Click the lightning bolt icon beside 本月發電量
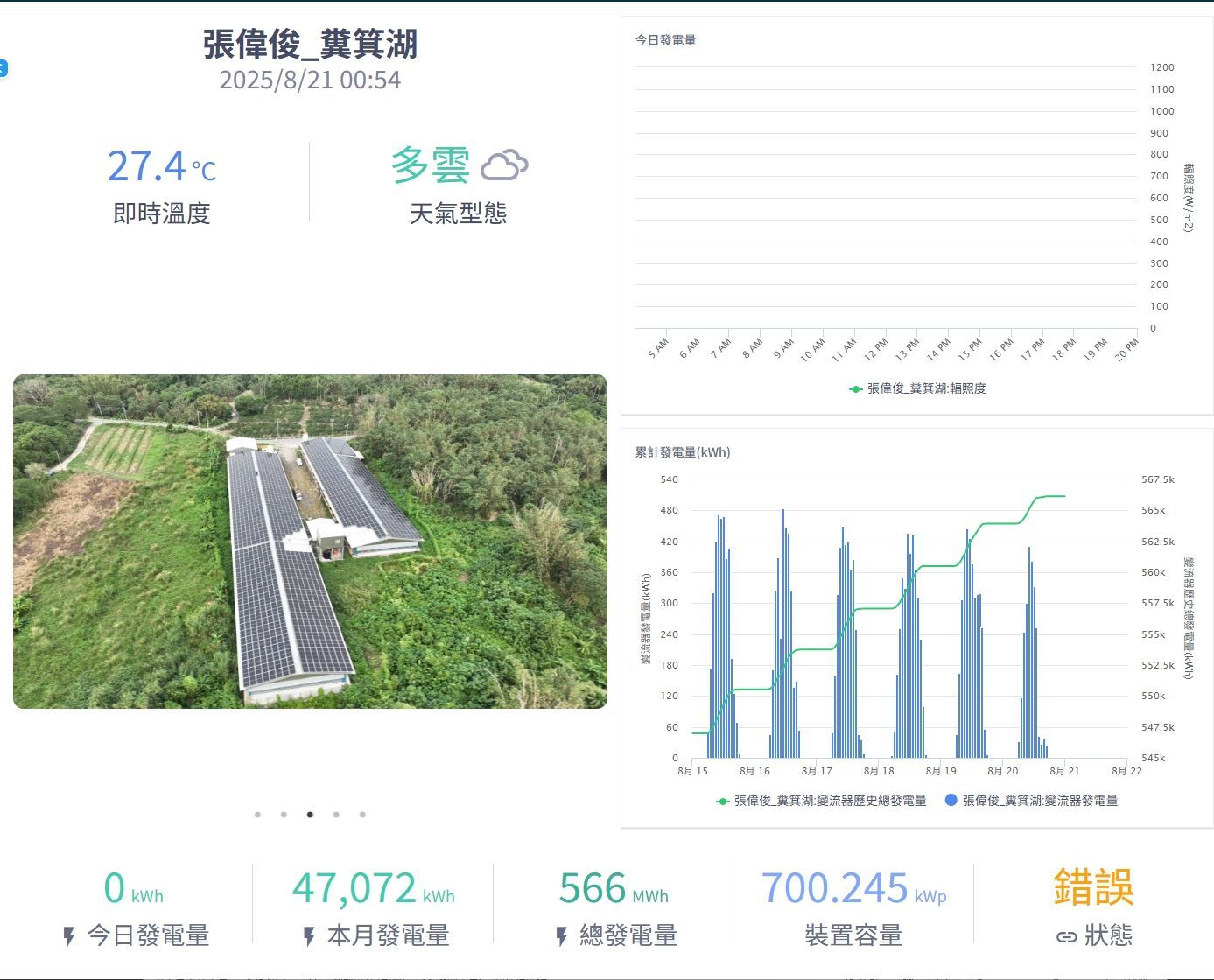This screenshot has height=980, width=1214. click(309, 937)
